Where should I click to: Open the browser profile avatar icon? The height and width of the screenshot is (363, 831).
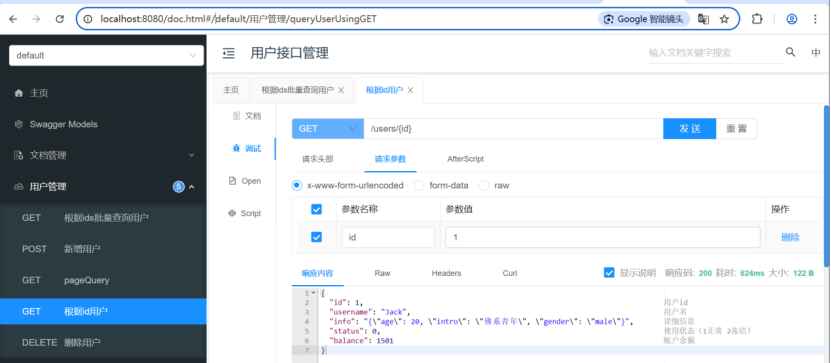[792, 19]
